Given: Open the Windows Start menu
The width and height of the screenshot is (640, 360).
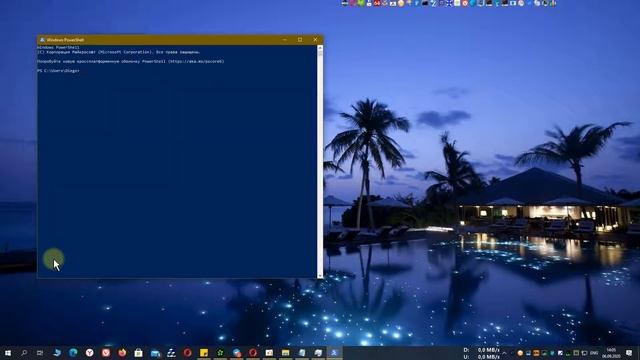Looking at the screenshot, I should 8,353.
